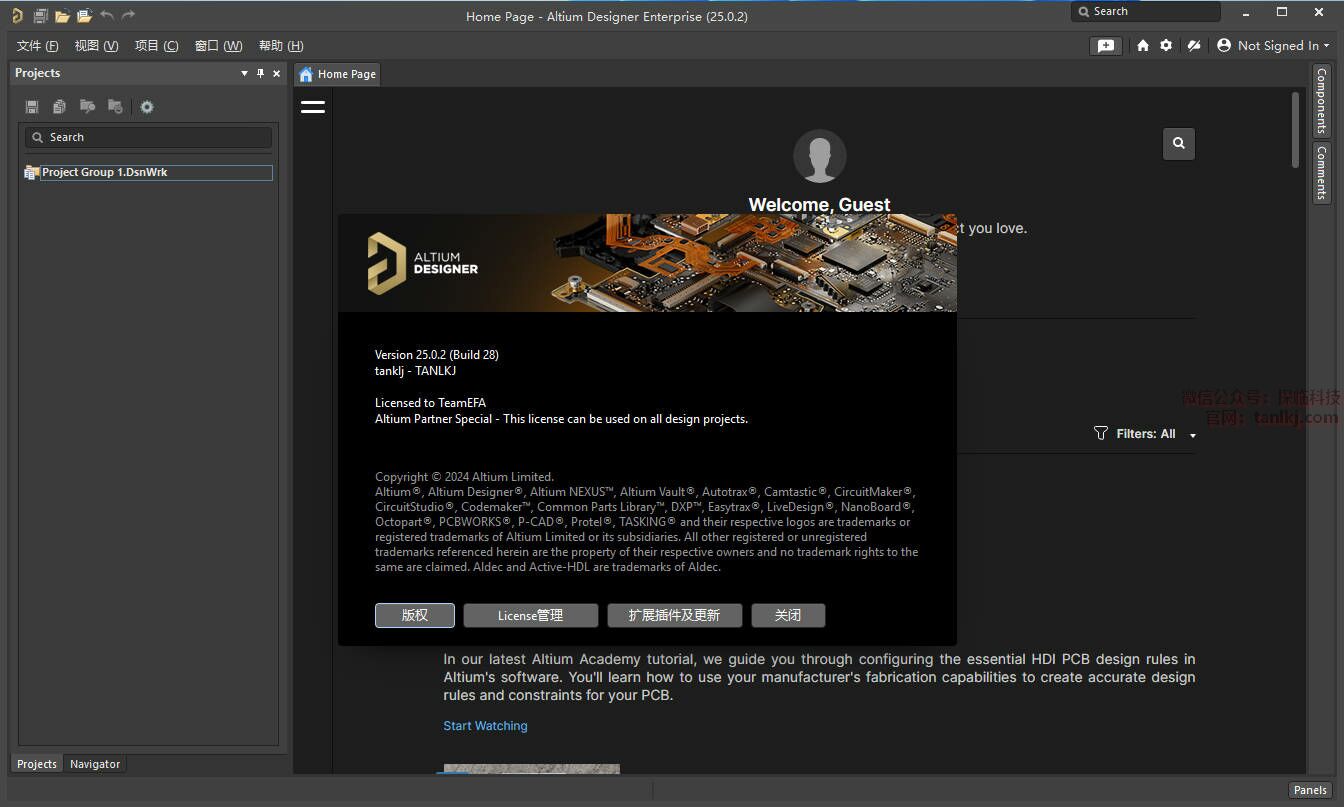Click the Licensed to TeamEFA text

[430, 403]
